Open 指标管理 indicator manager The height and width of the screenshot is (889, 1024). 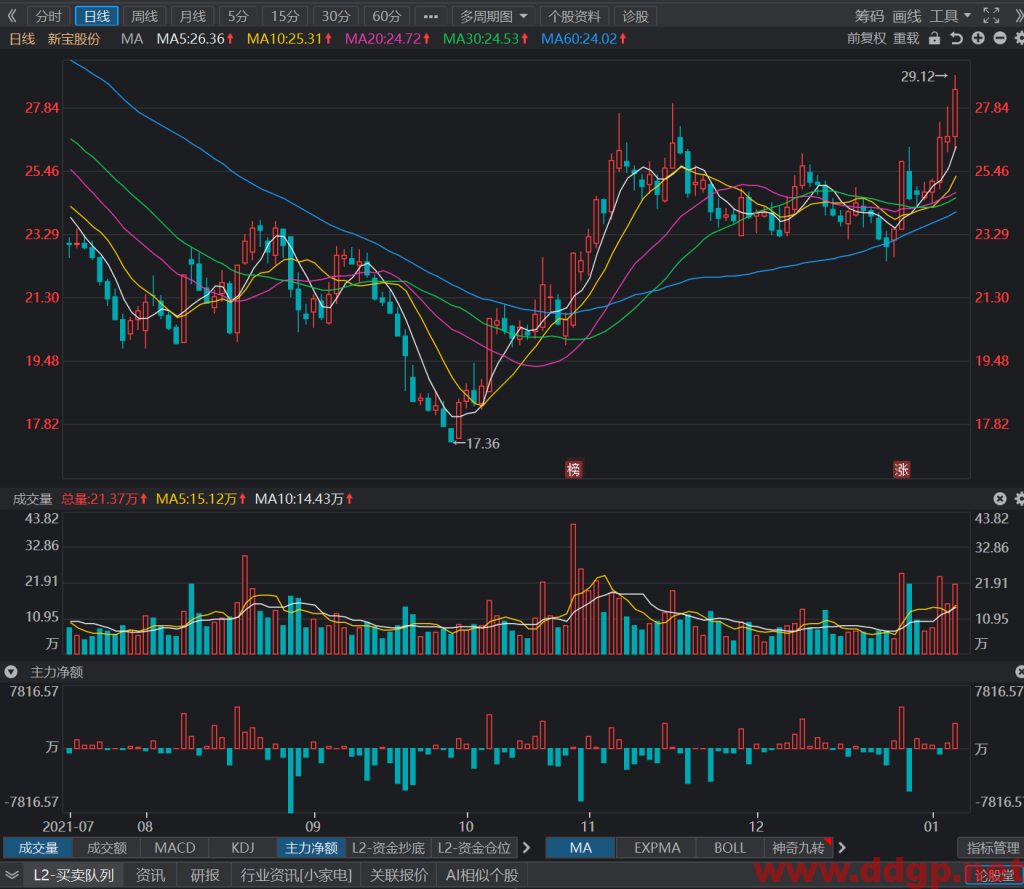(x=993, y=848)
